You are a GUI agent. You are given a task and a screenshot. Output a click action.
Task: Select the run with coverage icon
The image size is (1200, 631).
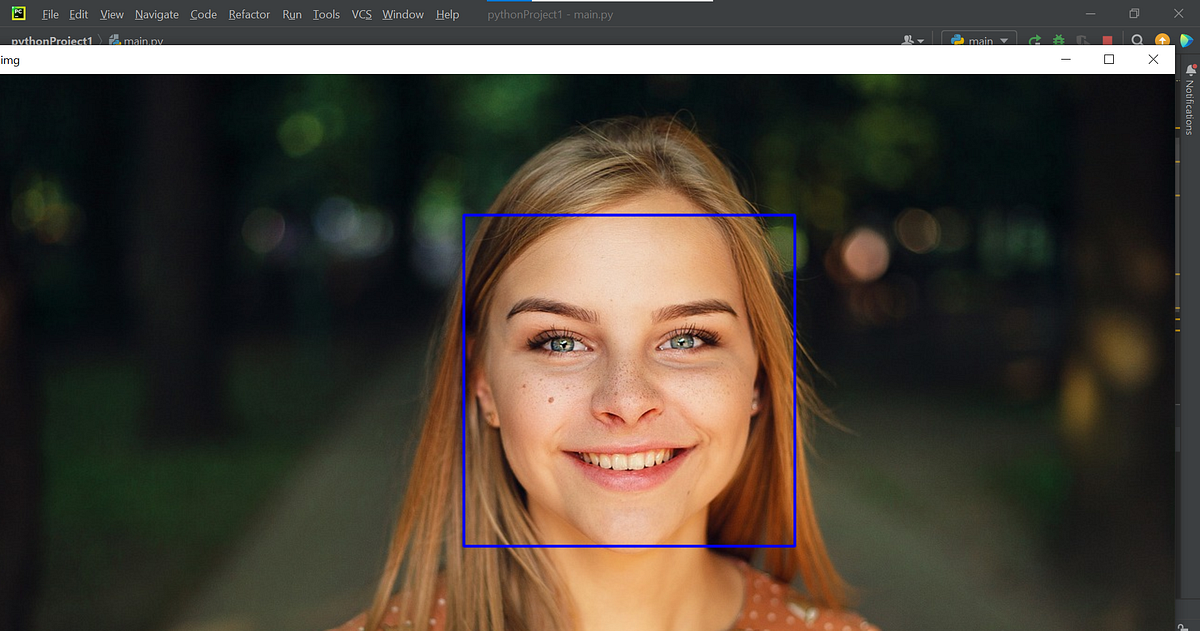[1084, 39]
